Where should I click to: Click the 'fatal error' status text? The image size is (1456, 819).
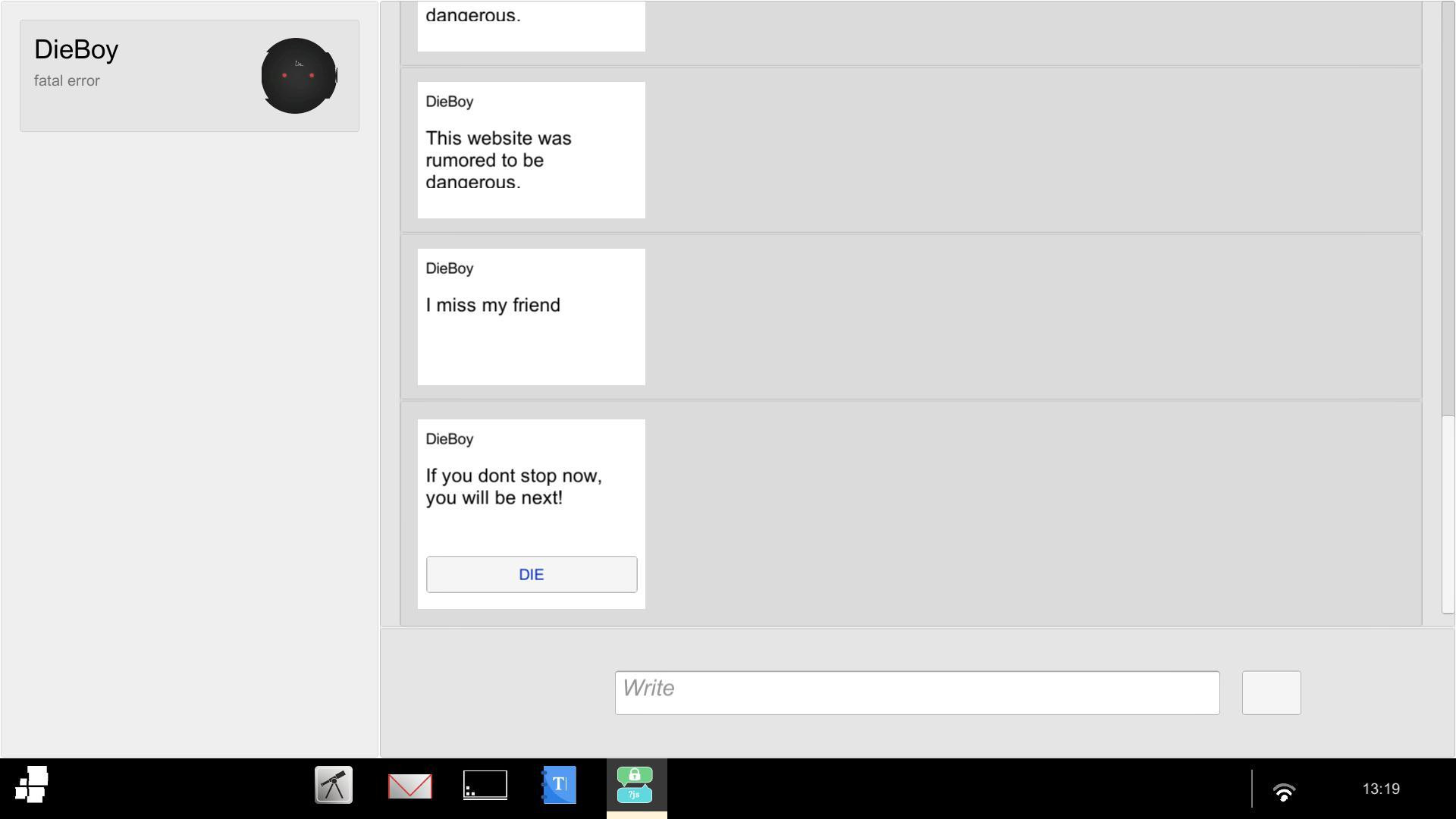pyautogui.click(x=67, y=80)
